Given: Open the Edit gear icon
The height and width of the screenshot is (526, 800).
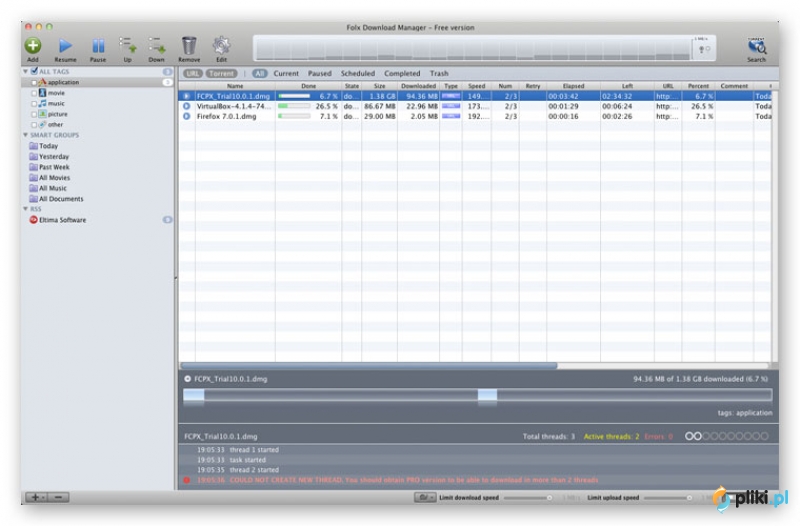Looking at the screenshot, I should coord(221,45).
